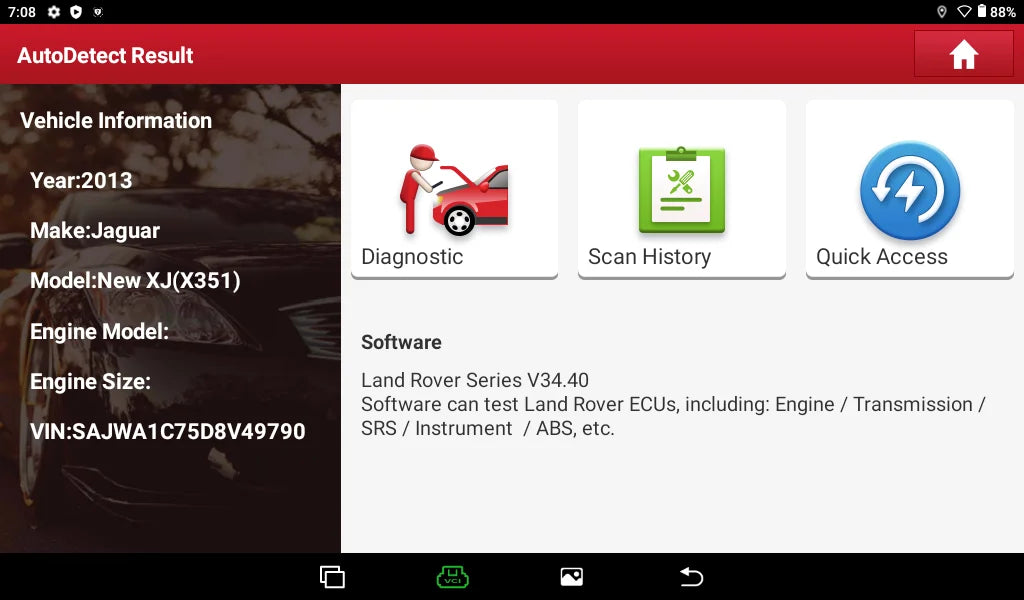This screenshot has height=600, width=1024.
Task: Tap the location pin status icon
Action: pyautogui.click(x=941, y=12)
